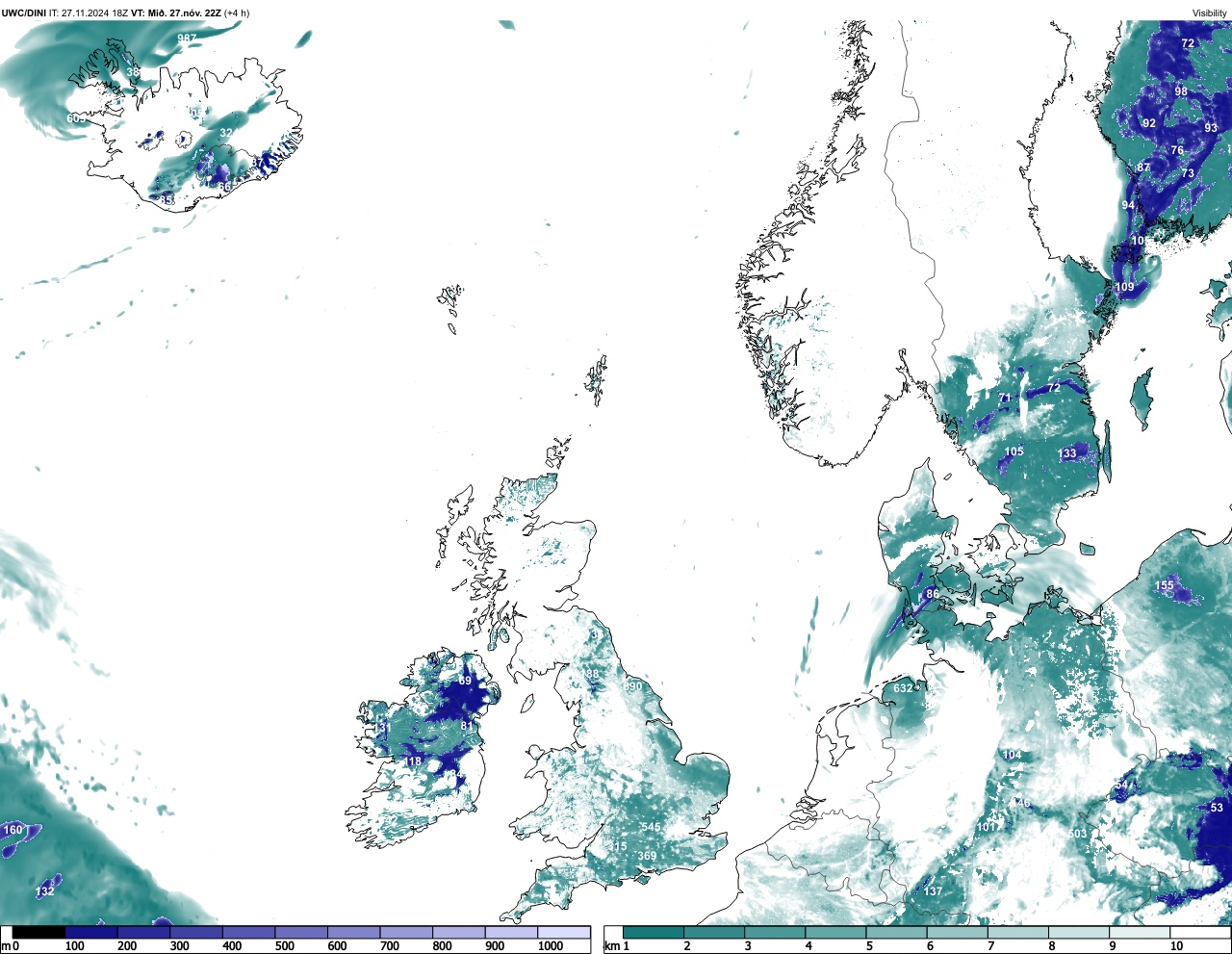Select the 4–5 km legend swatch
Viewport: 1232px width, 954px height.
coord(835,932)
